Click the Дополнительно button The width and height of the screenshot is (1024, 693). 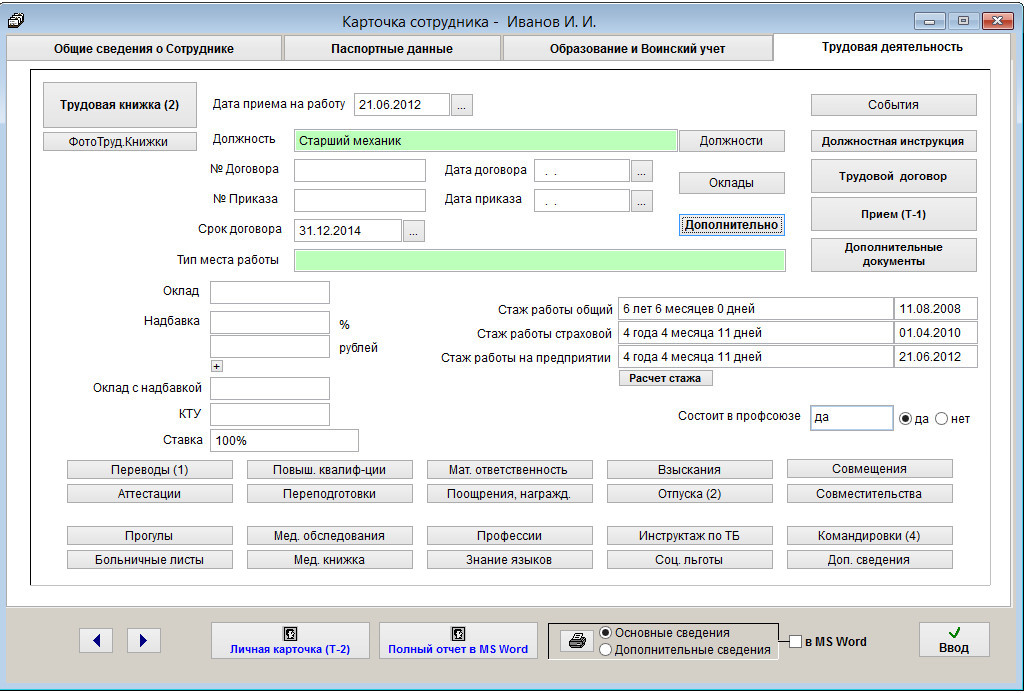(x=731, y=225)
